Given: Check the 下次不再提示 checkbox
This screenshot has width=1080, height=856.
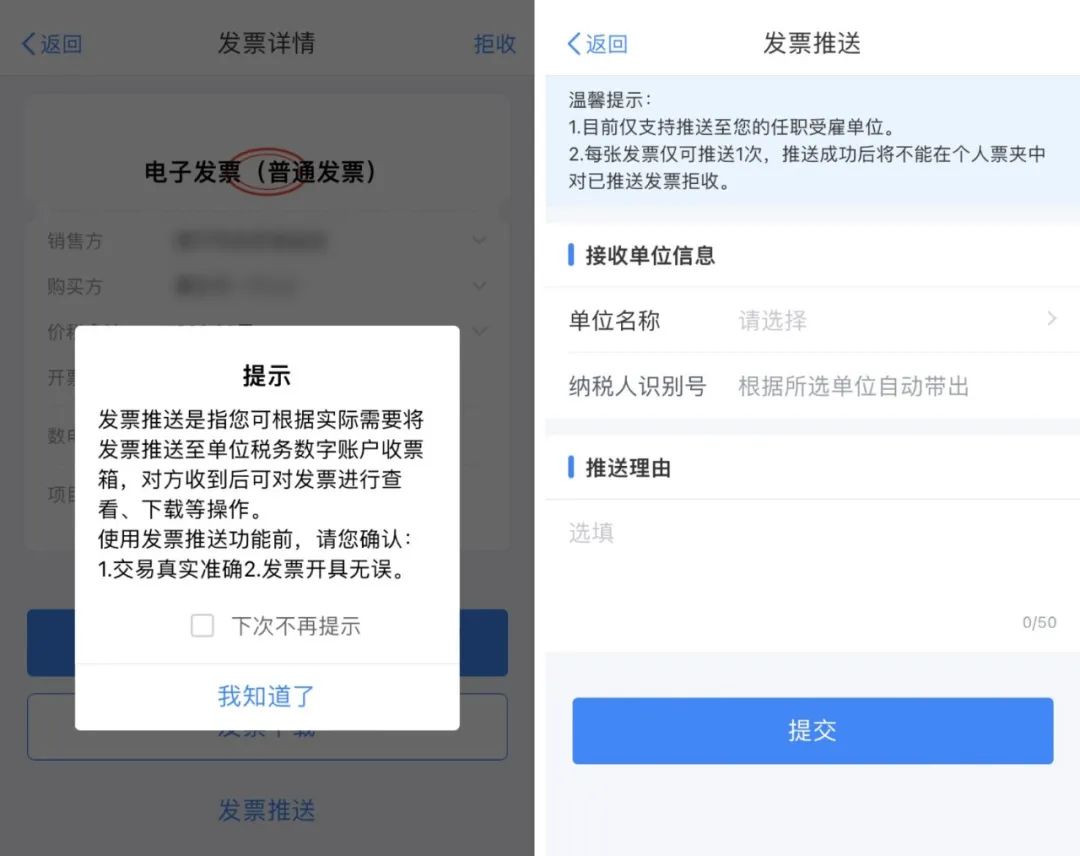Looking at the screenshot, I should point(202,625).
